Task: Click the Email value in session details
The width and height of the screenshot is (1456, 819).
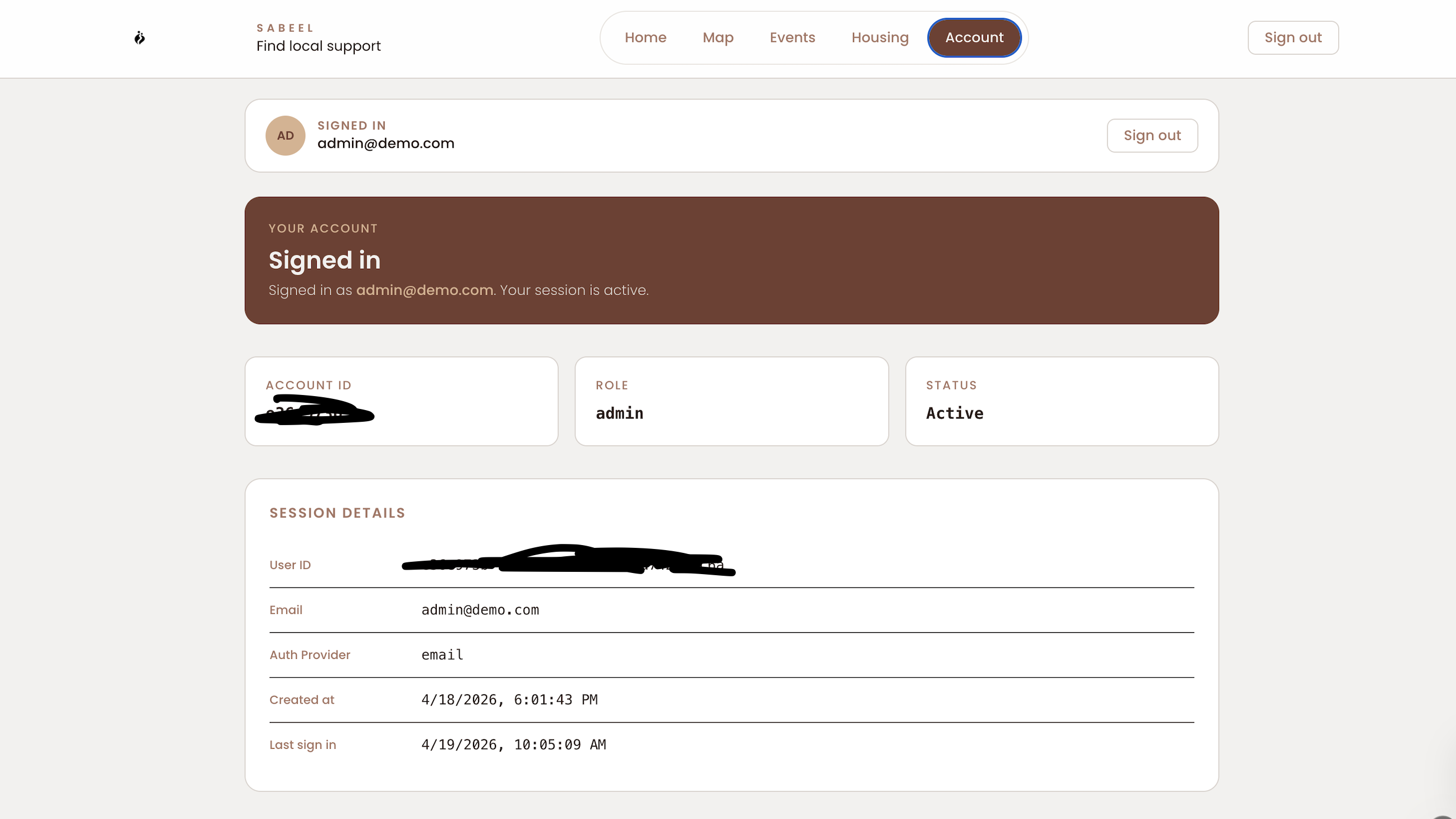Action: coord(480,610)
